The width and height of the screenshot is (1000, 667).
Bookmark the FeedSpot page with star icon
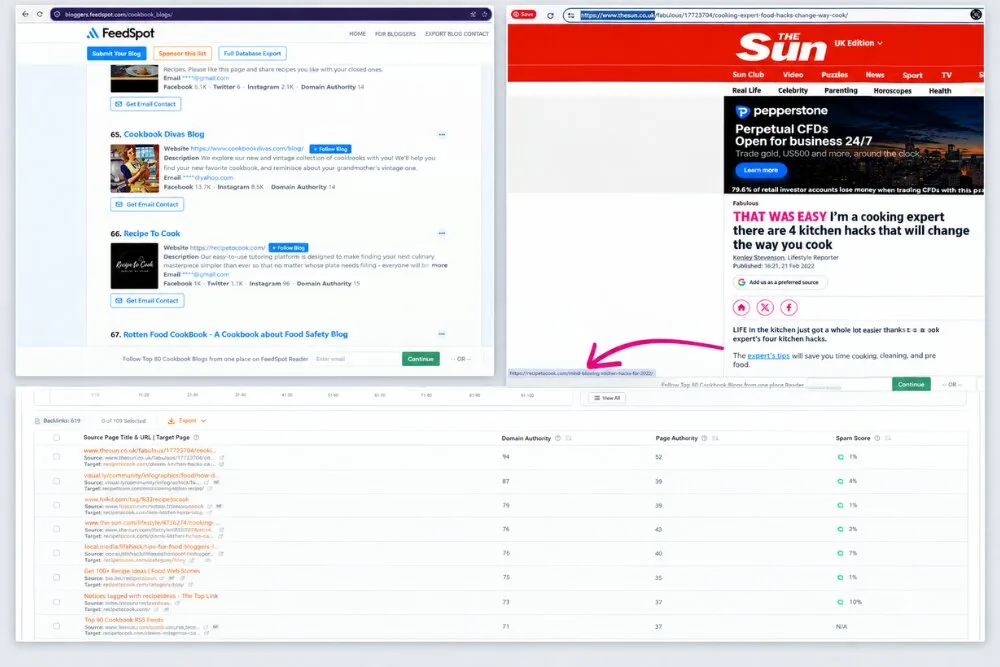(x=485, y=14)
